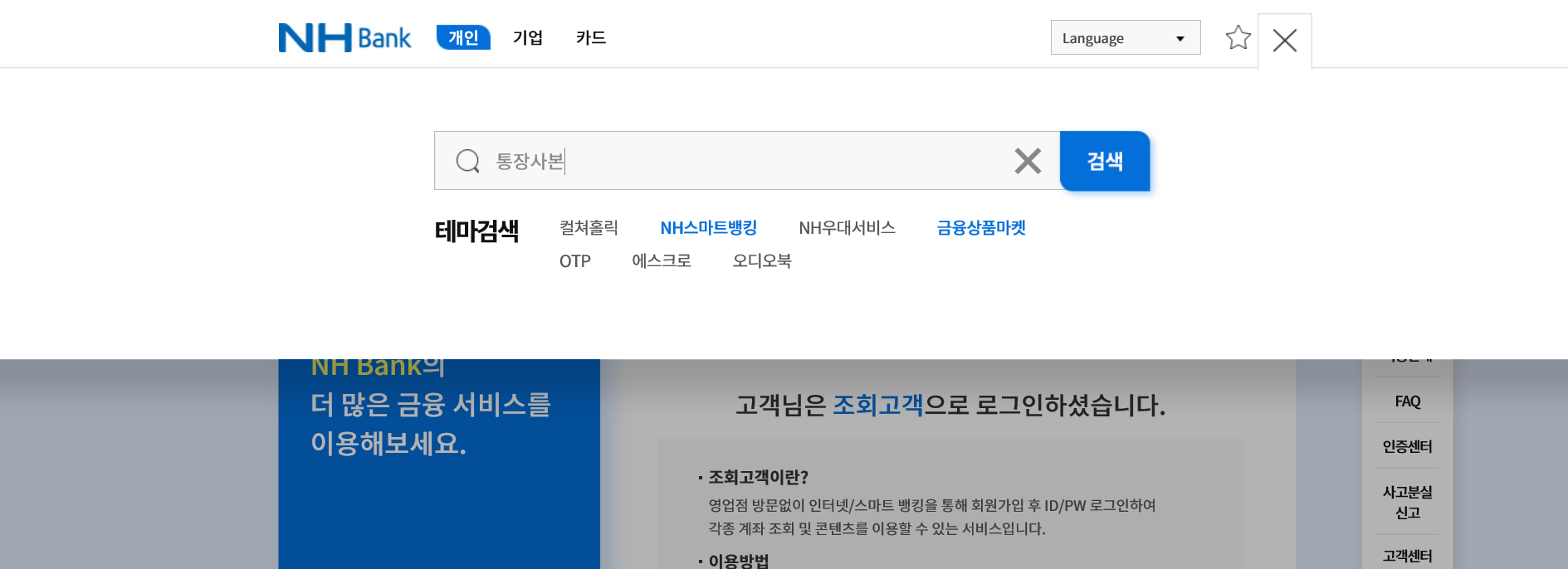Click the 테마검색 heading
Viewport: 1568px width, 569px height.
pyautogui.click(x=476, y=231)
